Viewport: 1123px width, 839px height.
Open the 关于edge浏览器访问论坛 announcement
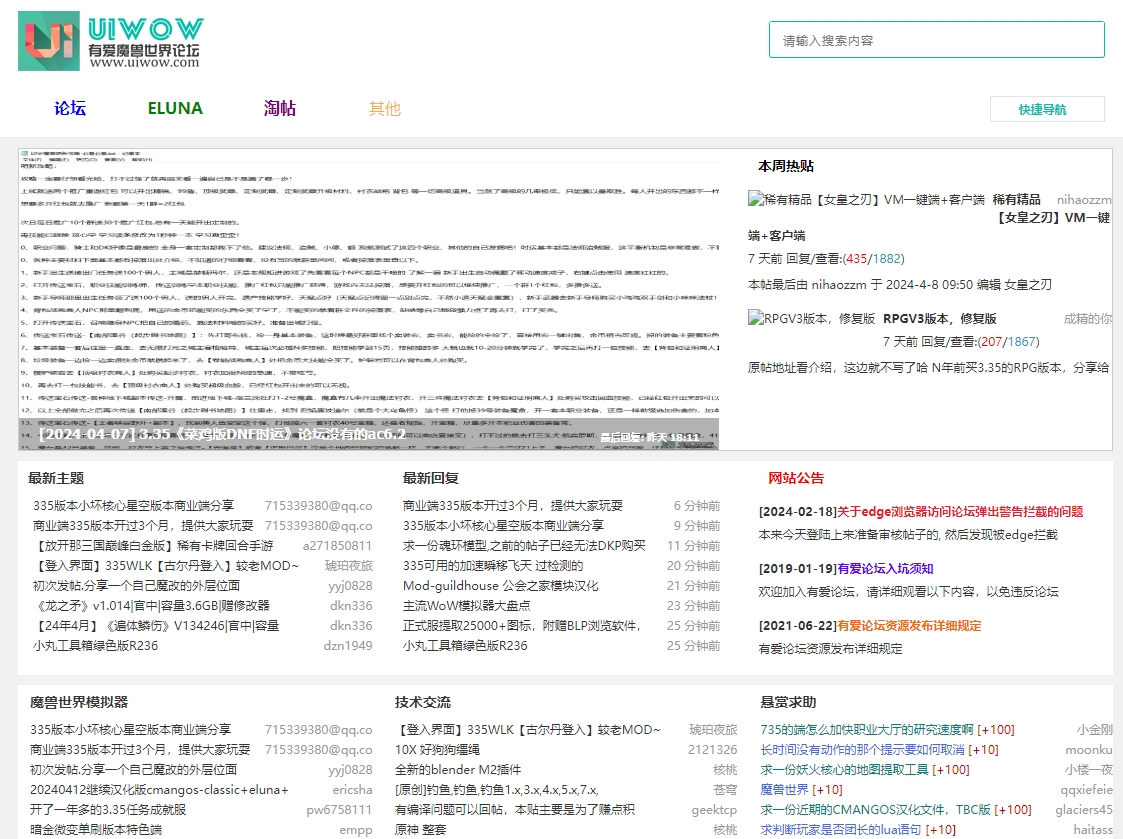(960, 511)
